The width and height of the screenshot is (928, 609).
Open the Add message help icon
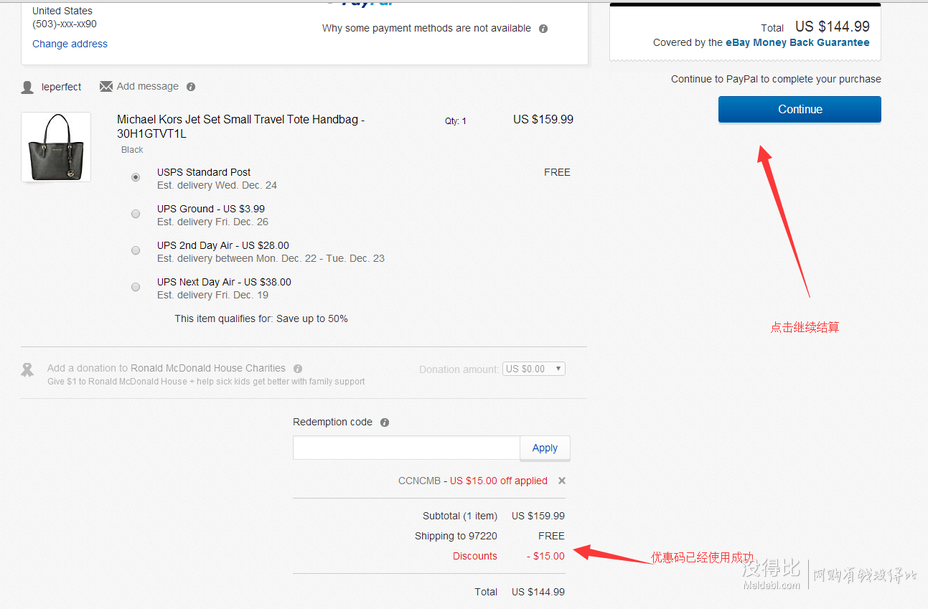coord(191,86)
